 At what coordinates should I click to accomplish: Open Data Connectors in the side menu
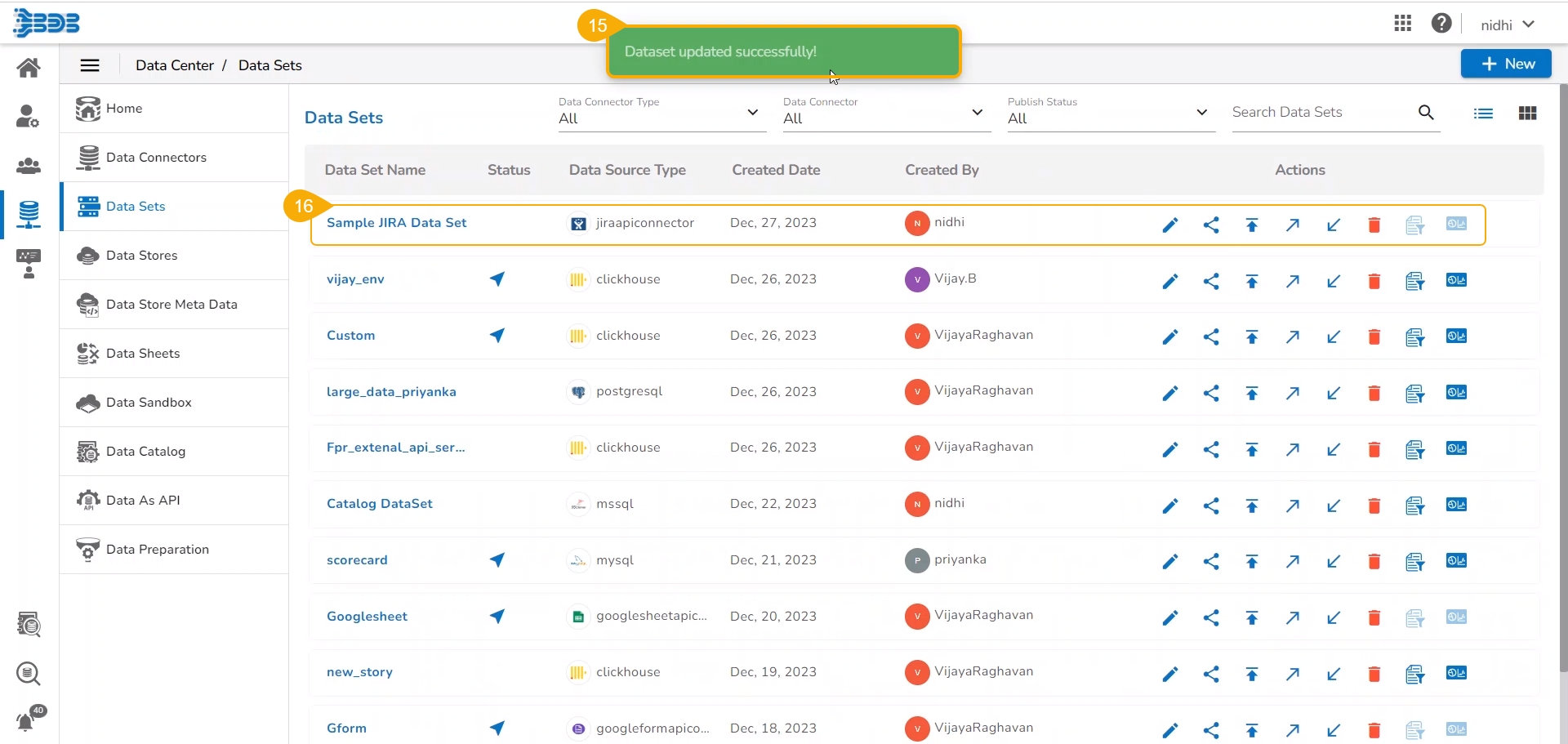point(156,158)
